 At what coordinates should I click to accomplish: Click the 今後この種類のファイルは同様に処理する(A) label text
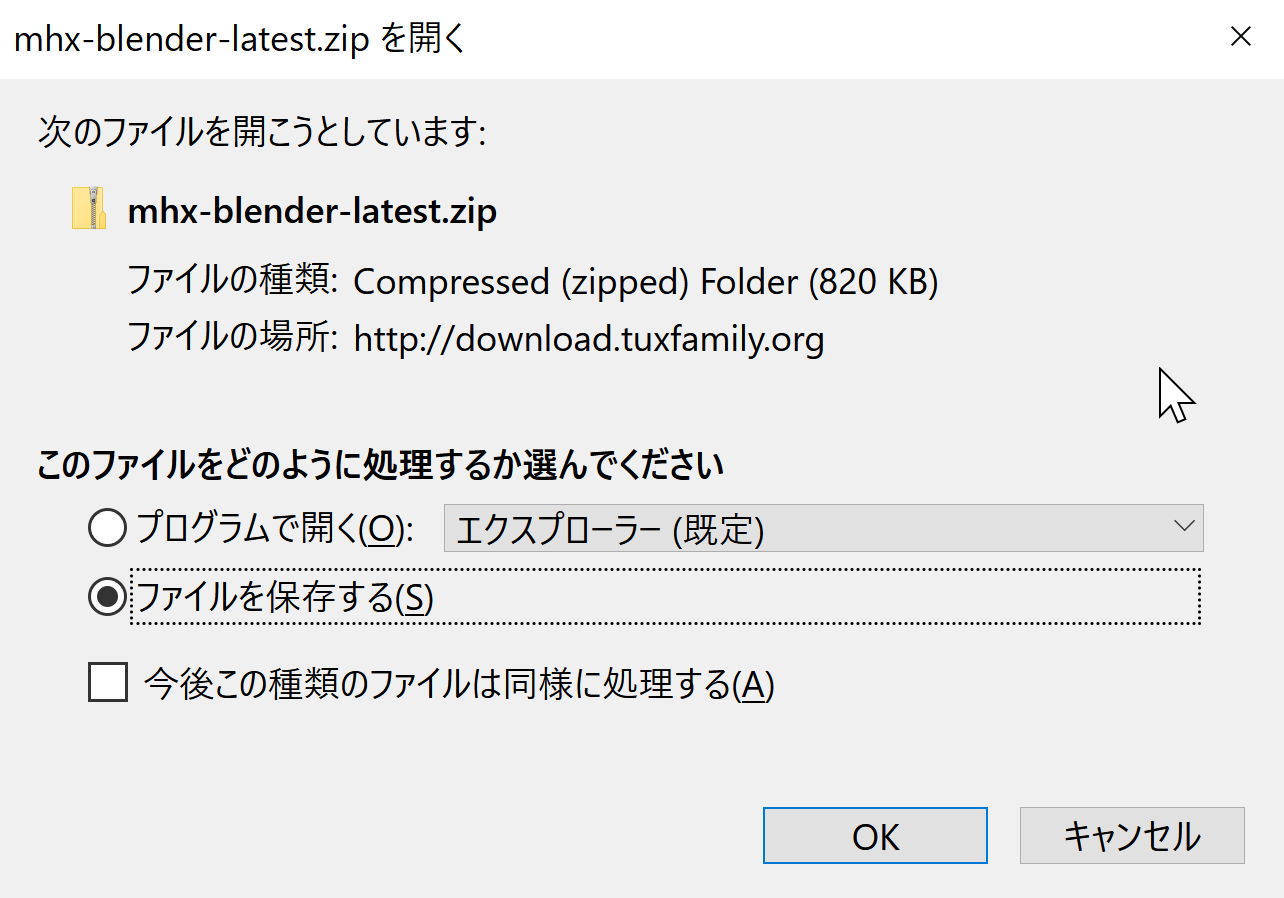pos(460,685)
